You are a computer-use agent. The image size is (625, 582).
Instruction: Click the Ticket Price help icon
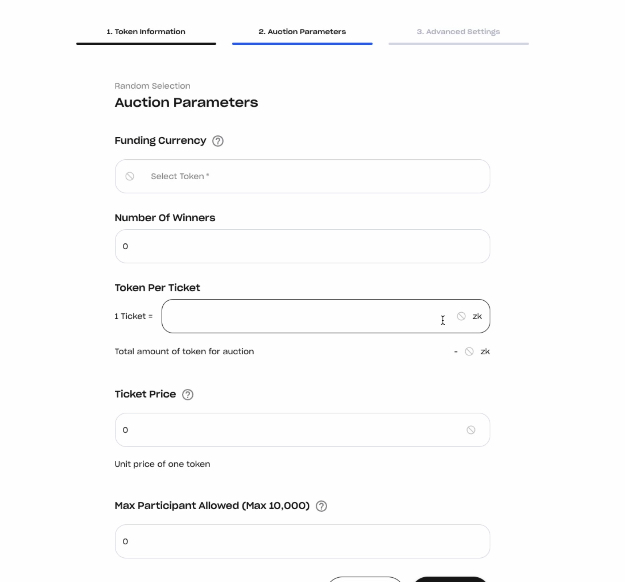188,394
